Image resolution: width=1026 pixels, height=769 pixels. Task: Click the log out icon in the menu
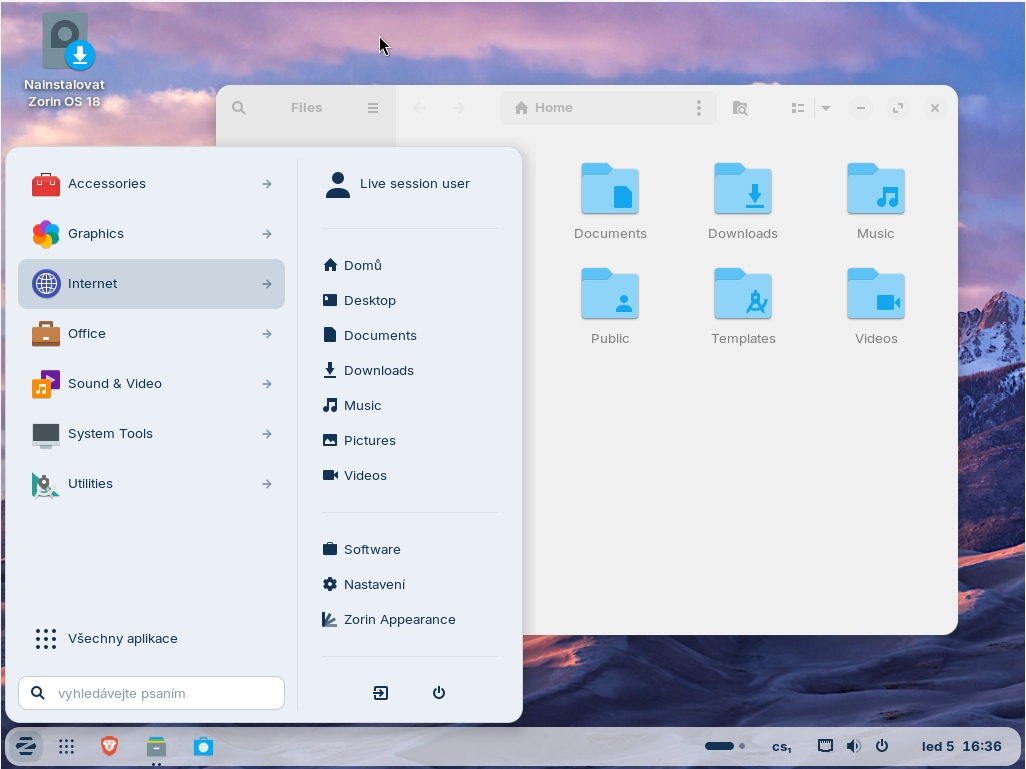tap(381, 693)
